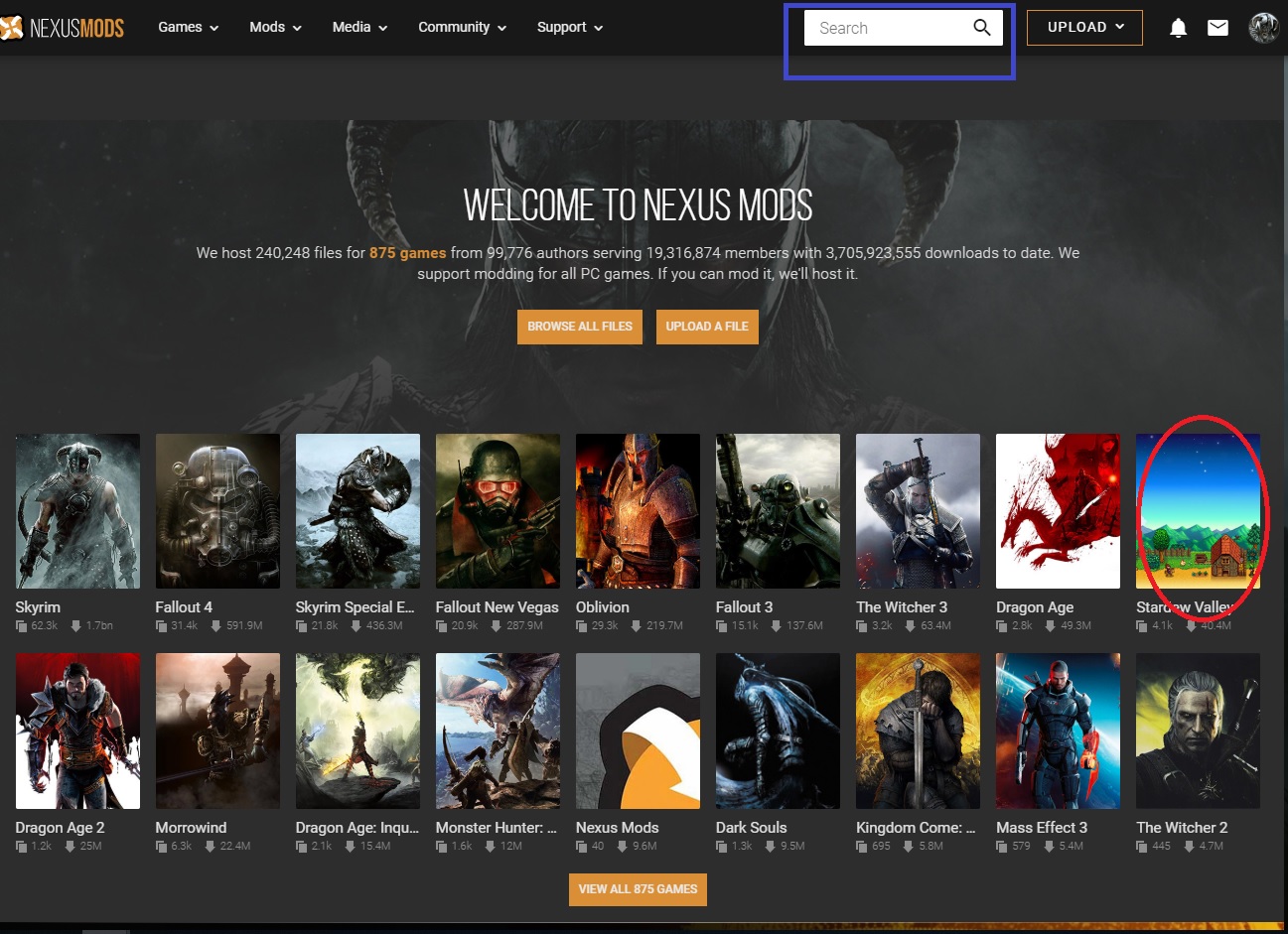The height and width of the screenshot is (934, 1288).
Task: Open the Oblivion game cover
Action: (x=638, y=511)
